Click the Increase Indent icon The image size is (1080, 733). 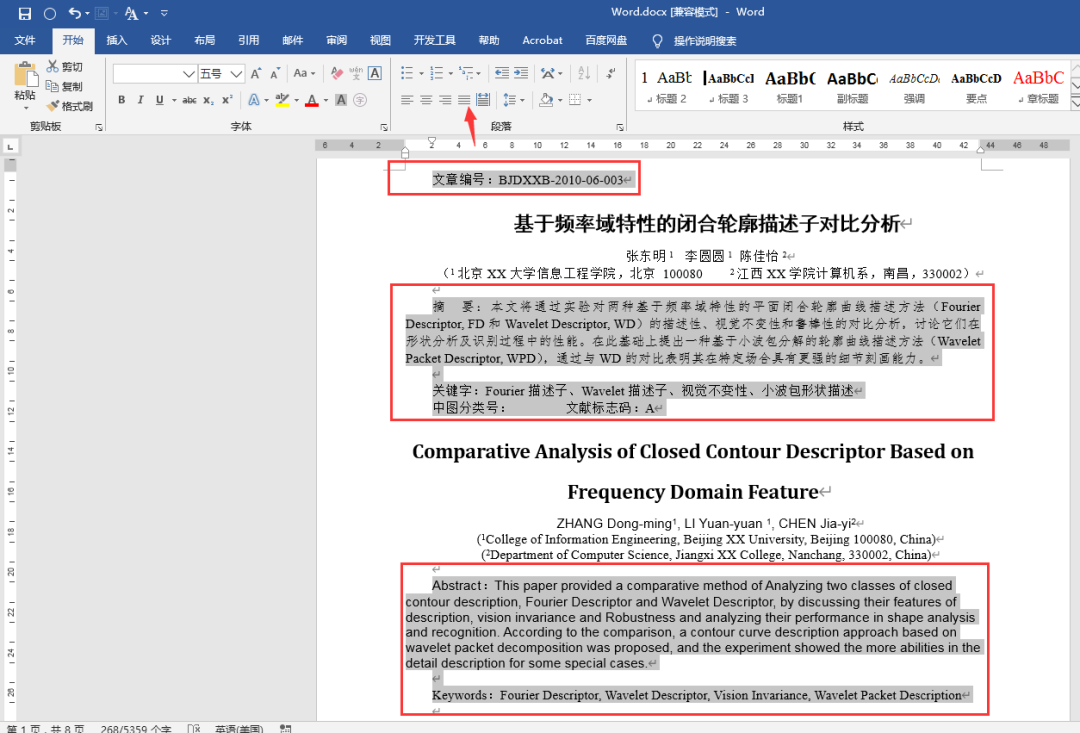pos(521,73)
